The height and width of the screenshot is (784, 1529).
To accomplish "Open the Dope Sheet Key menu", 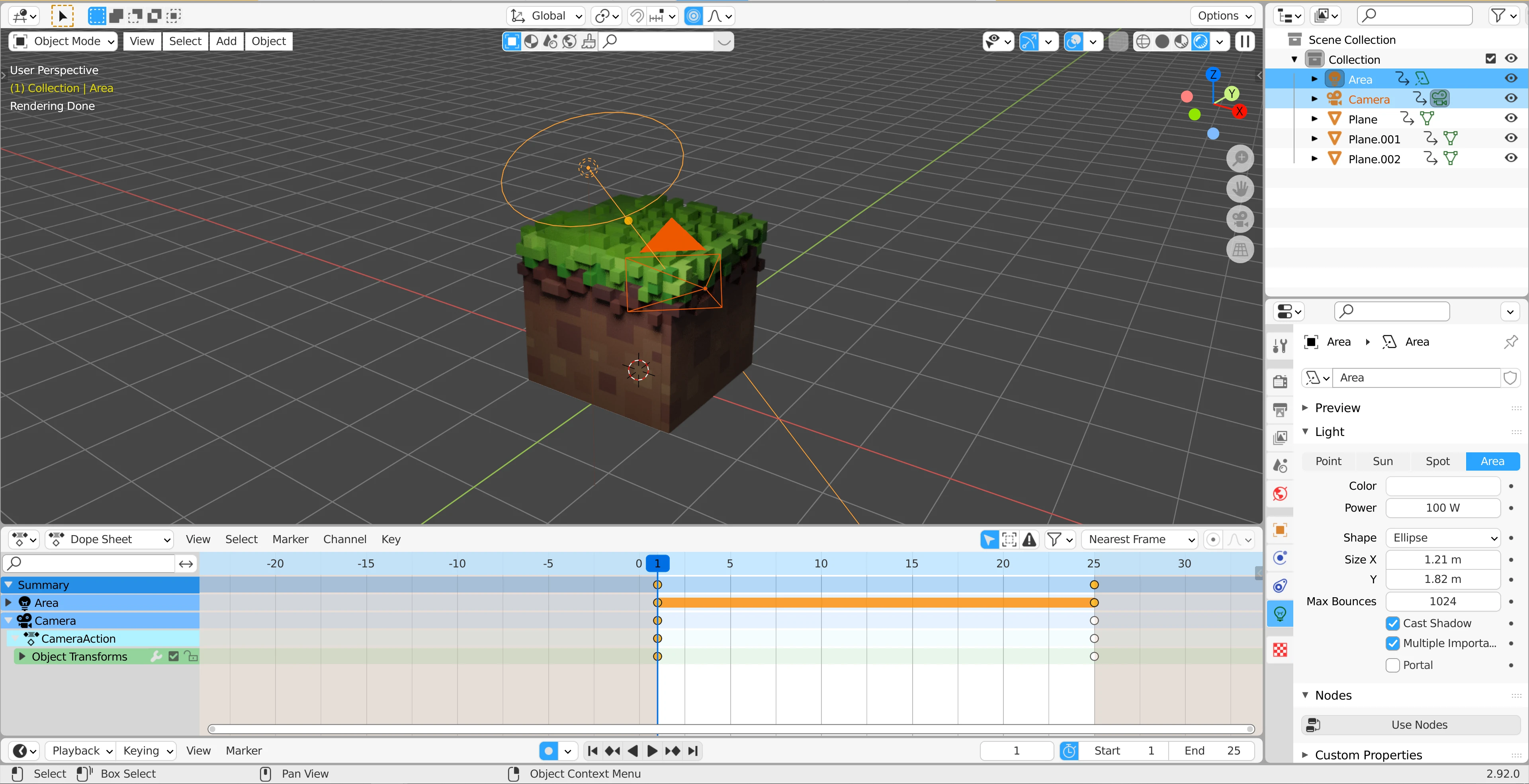I will point(391,540).
